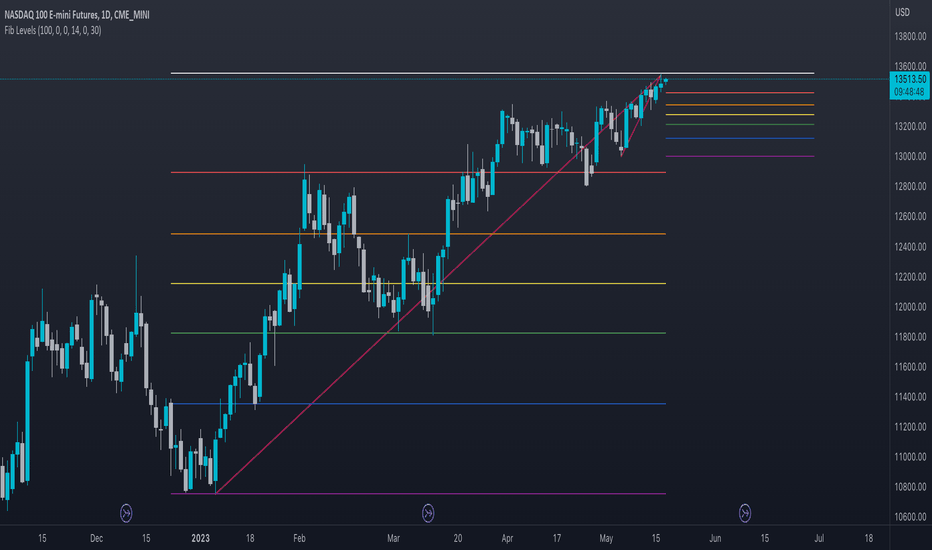Click the December event marker icon
Viewport: 932px width, 550px height.
click(126, 513)
